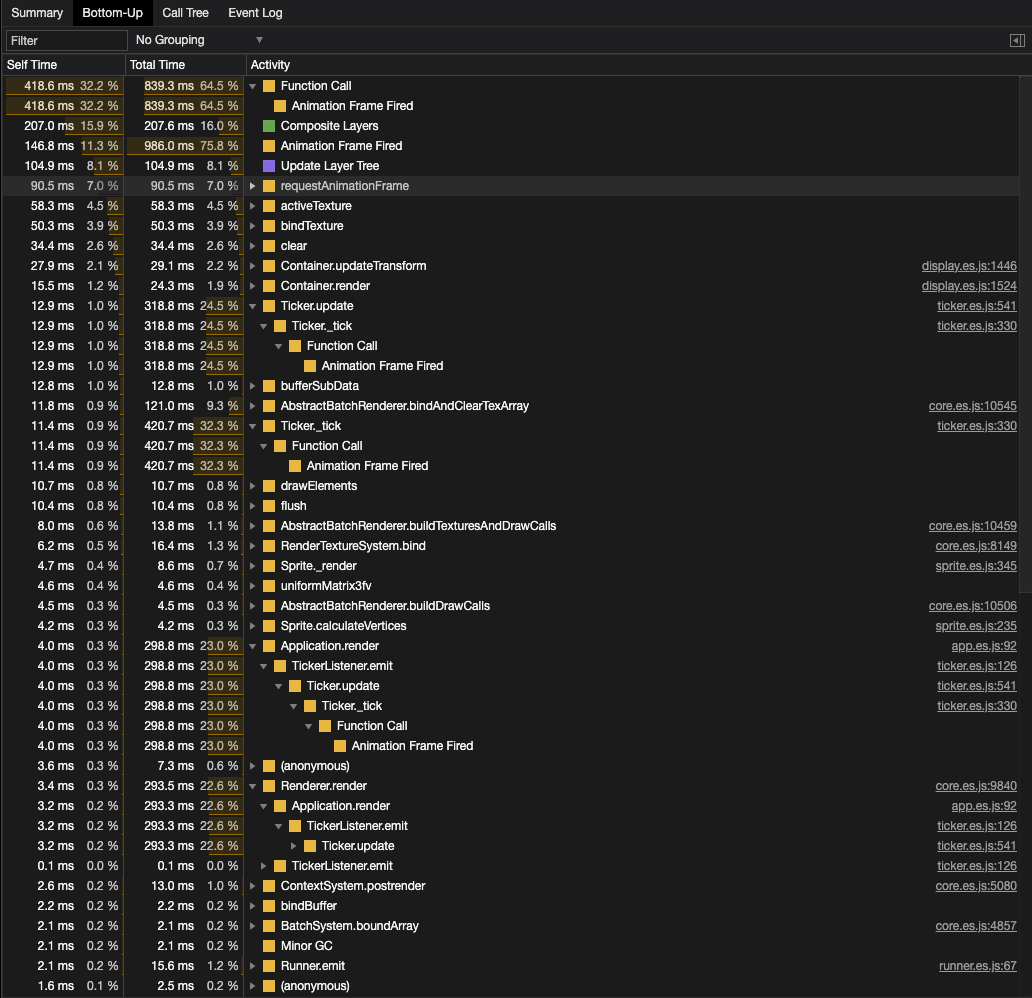Sort by Self Time column header

click(63, 65)
